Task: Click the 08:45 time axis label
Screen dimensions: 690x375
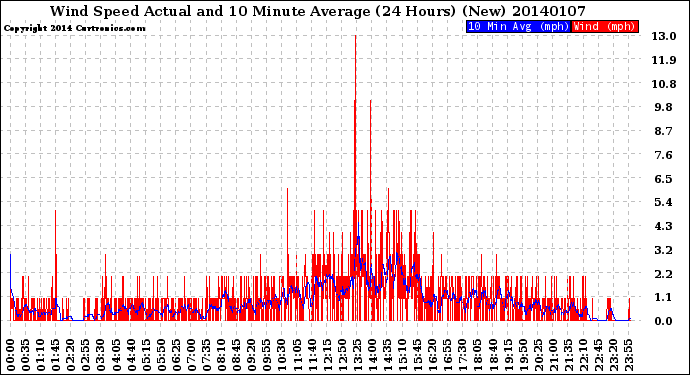Action: pyautogui.click(x=237, y=355)
